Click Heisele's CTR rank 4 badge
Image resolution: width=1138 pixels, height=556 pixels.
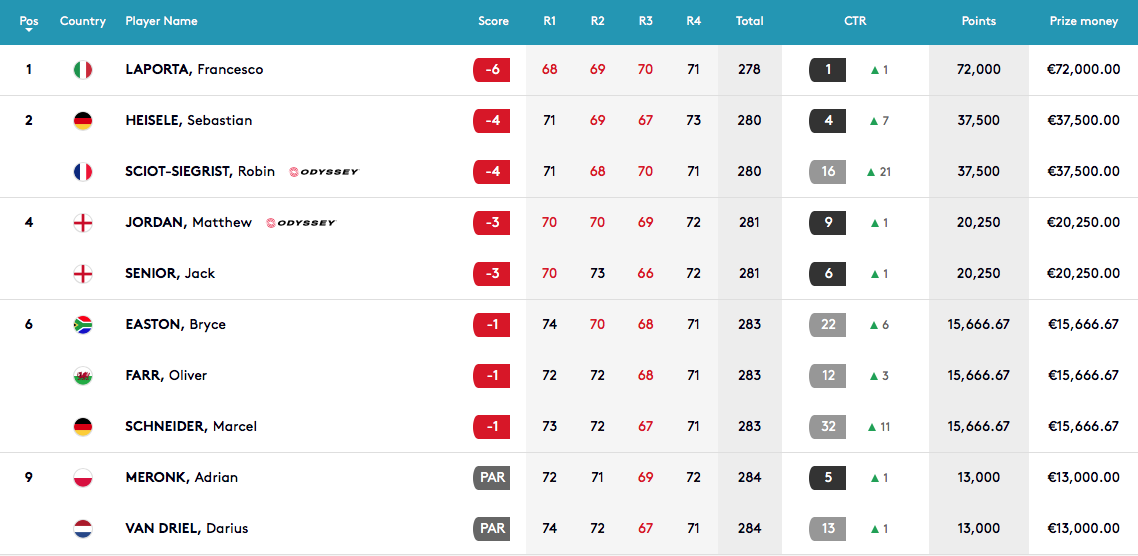pyautogui.click(x=827, y=120)
